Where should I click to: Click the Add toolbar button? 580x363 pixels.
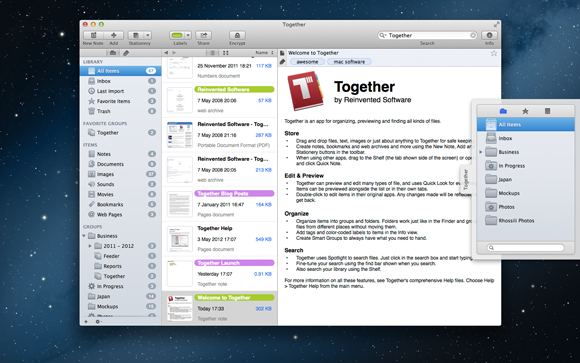[x=114, y=35]
